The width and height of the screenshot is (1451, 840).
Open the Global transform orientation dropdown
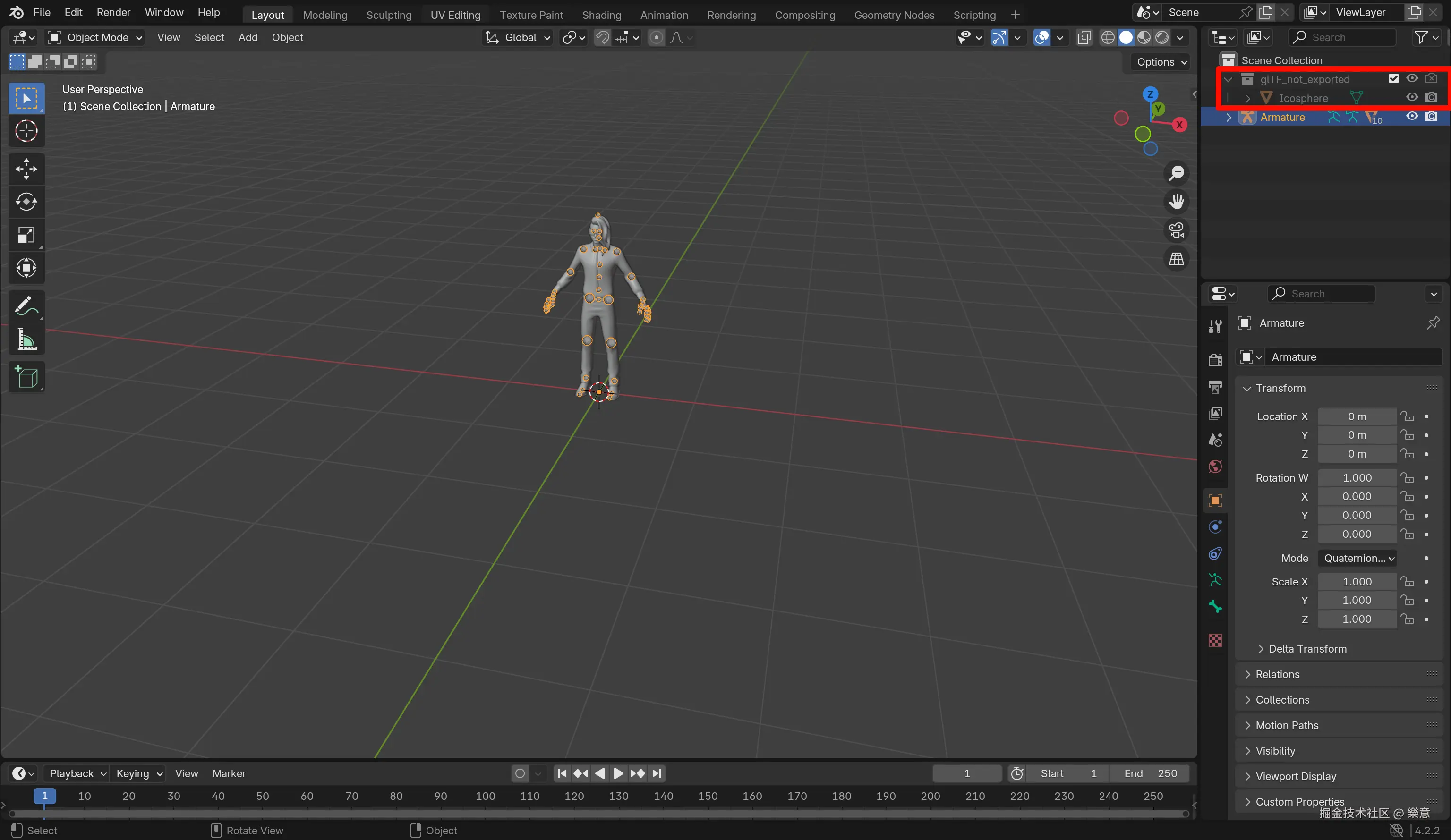coord(518,37)
